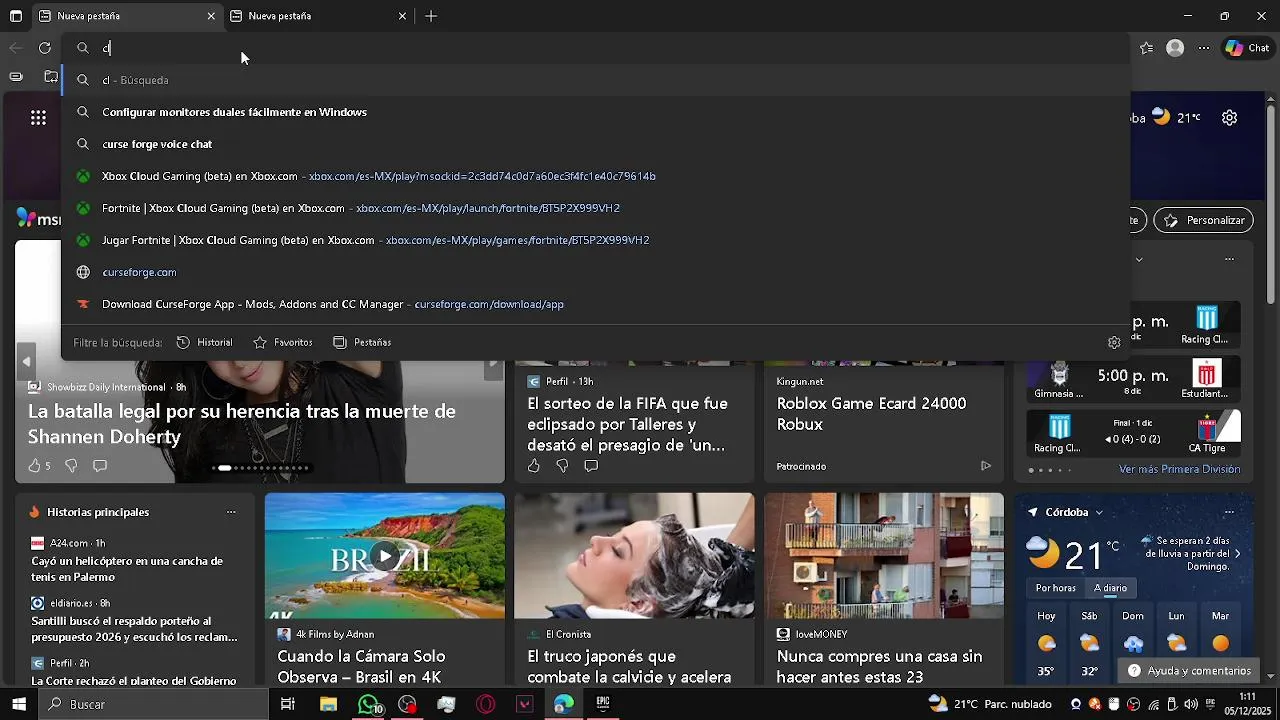Open 'Jugar Fortnite' Xbox suggestion

(596, 240)
